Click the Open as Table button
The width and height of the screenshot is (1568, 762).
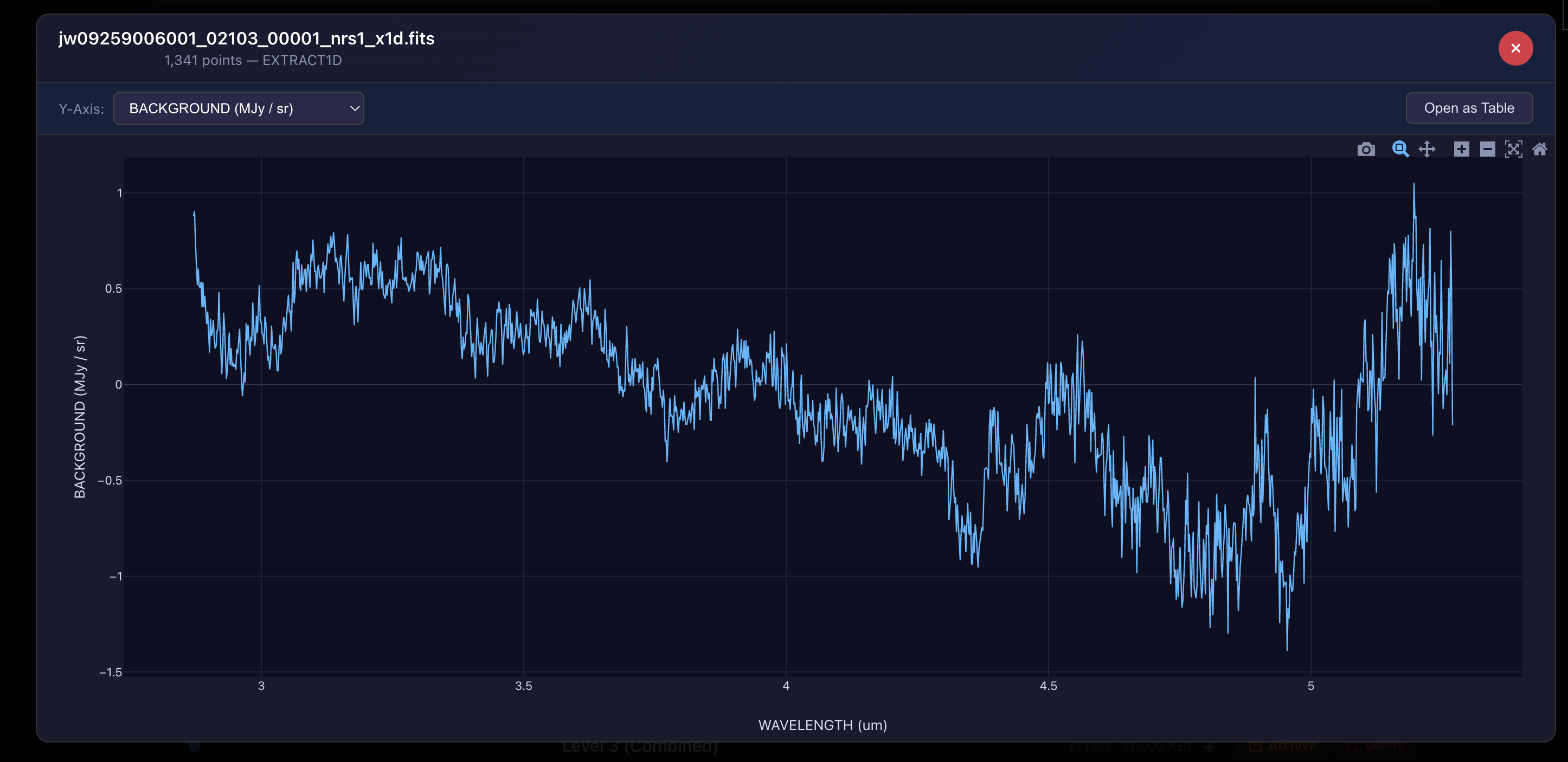[x=1469, y=108]
